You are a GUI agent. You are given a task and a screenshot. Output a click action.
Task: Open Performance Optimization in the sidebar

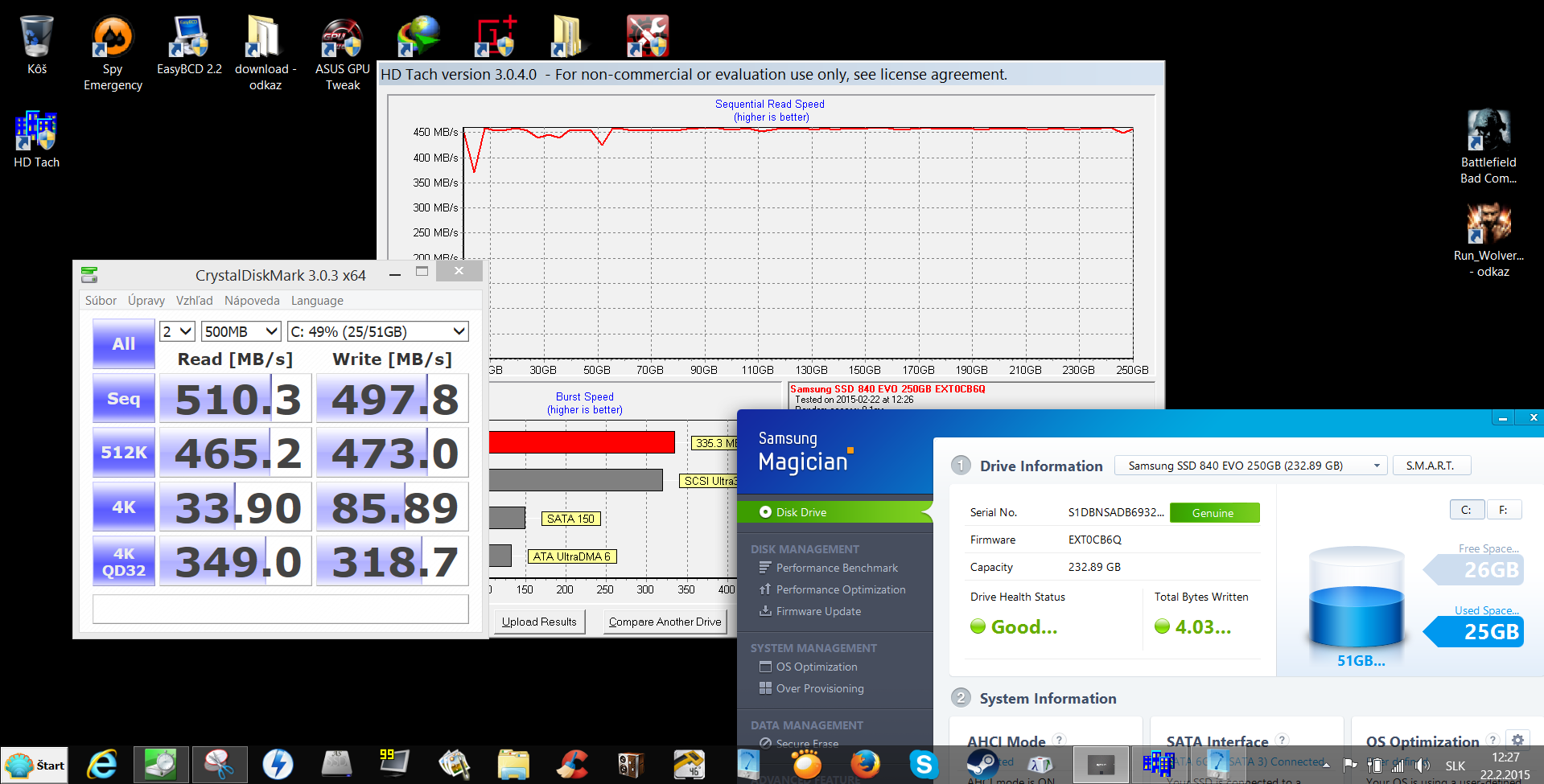[840, 589]
